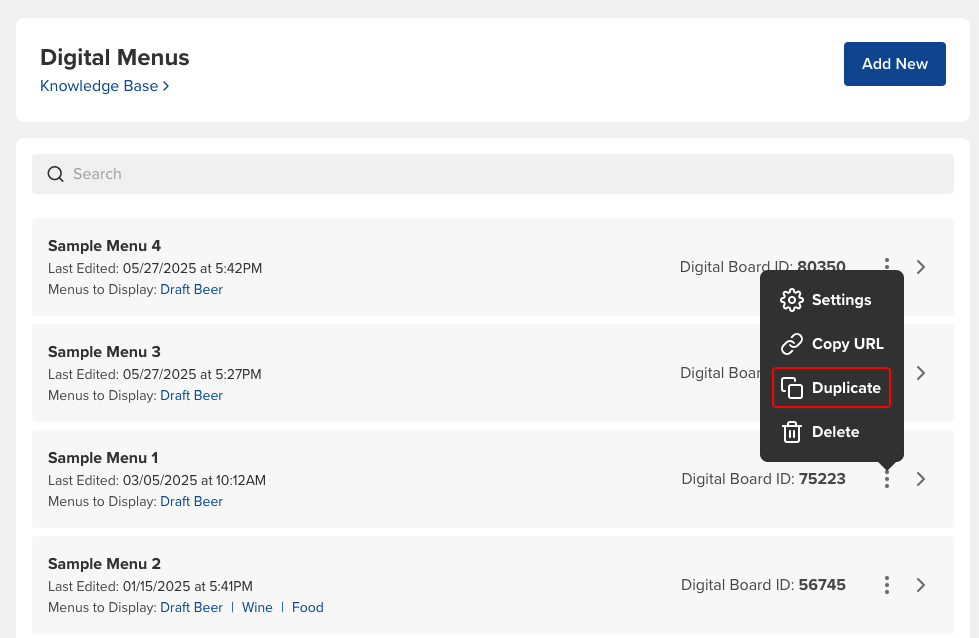The height and width of the screenshot is (638, 979).
Task: Click the Food link on Sample Menu 2
Action: coord(307,607)
